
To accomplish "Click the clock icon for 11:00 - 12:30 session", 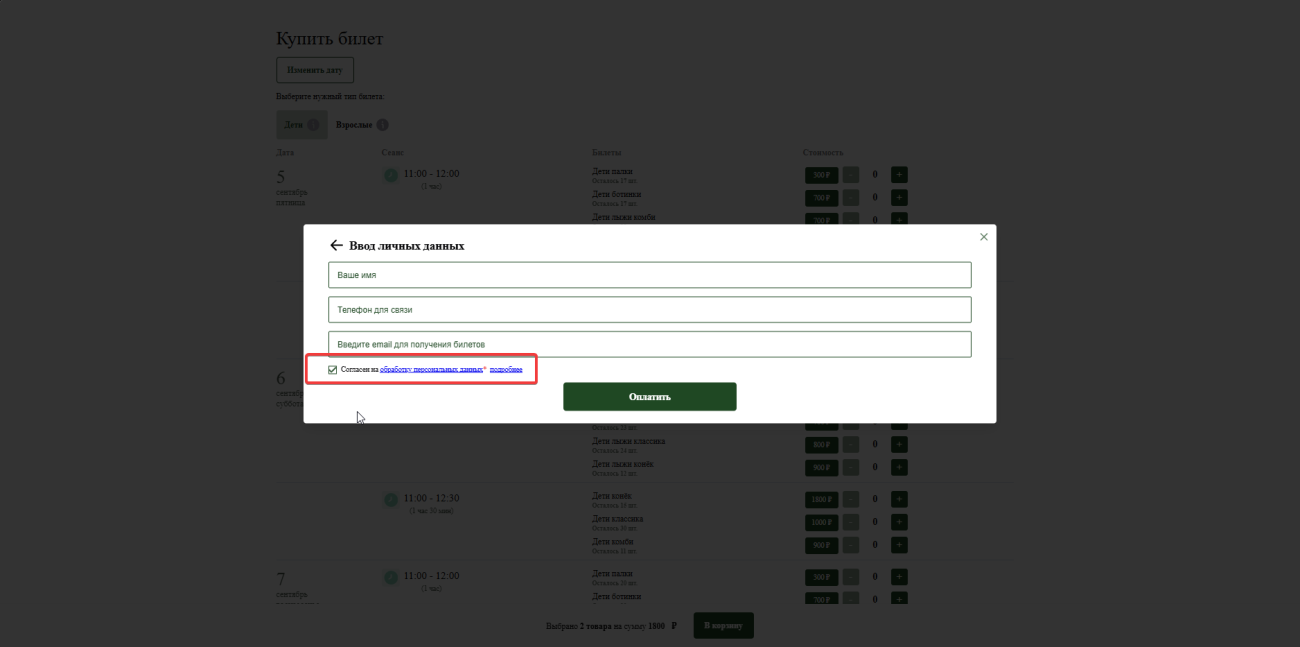I will pyautogui.click(x=390, y=499).
